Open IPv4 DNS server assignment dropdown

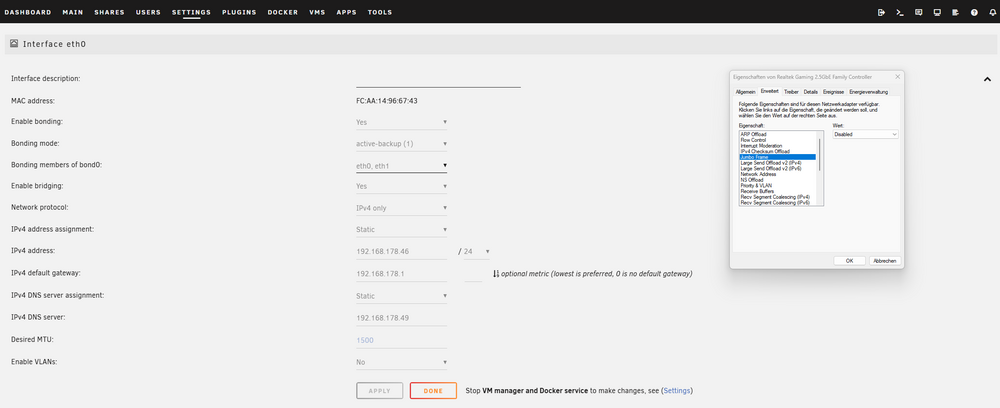(402, 296)
